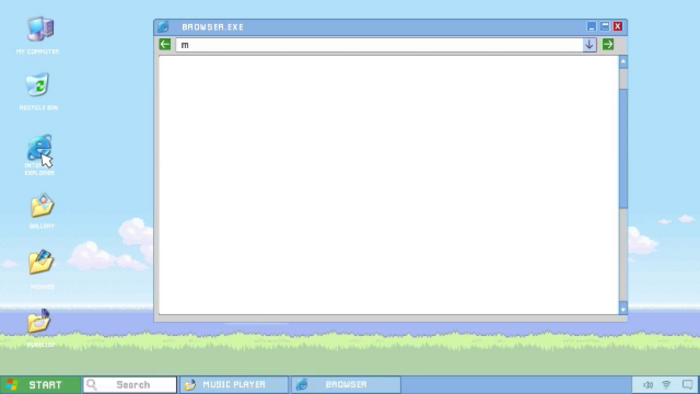The width and height of the screenshot is (700, 394).
Task: Click the volume speaker tray icon
Action: (x=648, y=385)
